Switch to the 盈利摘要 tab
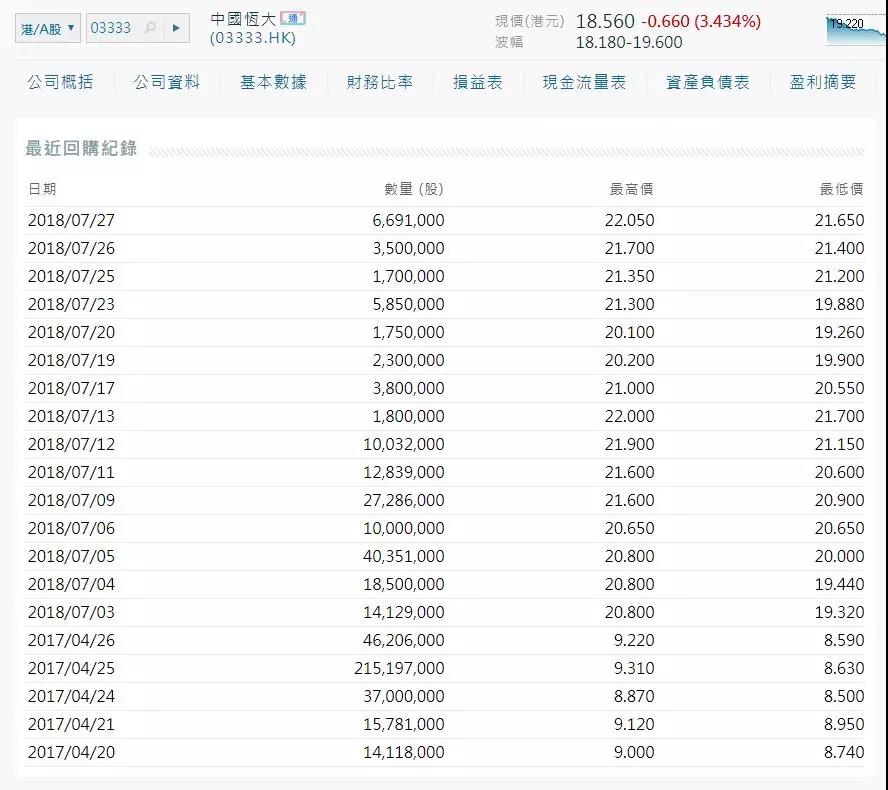The image size is (888, 790). (822, 82)
